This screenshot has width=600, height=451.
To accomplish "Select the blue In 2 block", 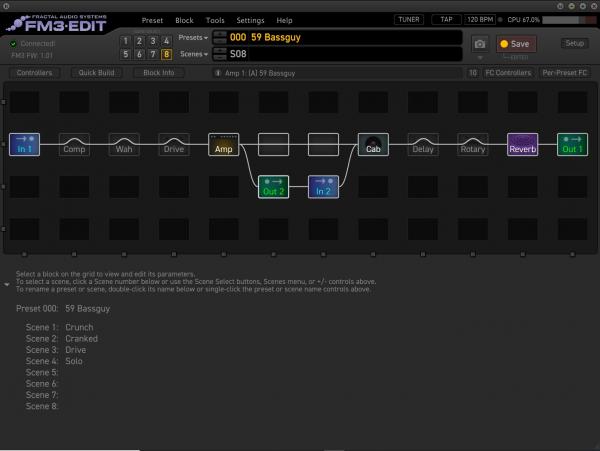I will 323,187.
